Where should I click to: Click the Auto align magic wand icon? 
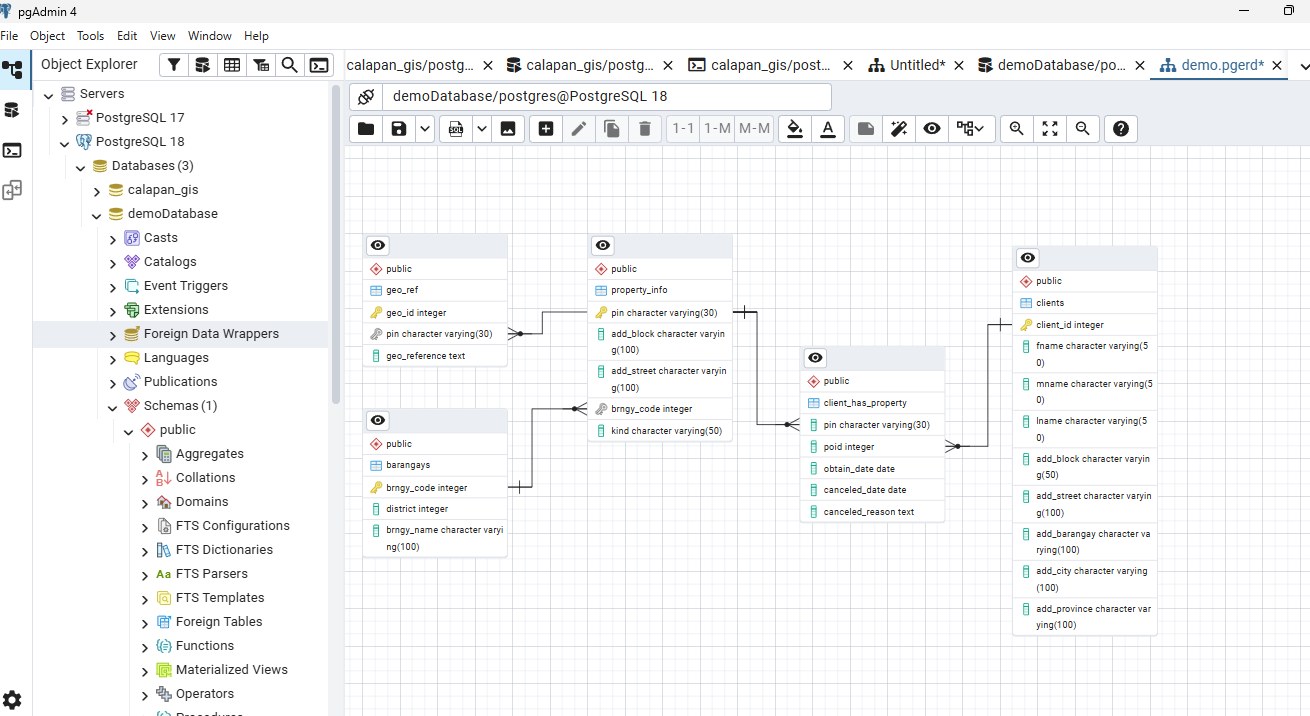click(899, 129)
